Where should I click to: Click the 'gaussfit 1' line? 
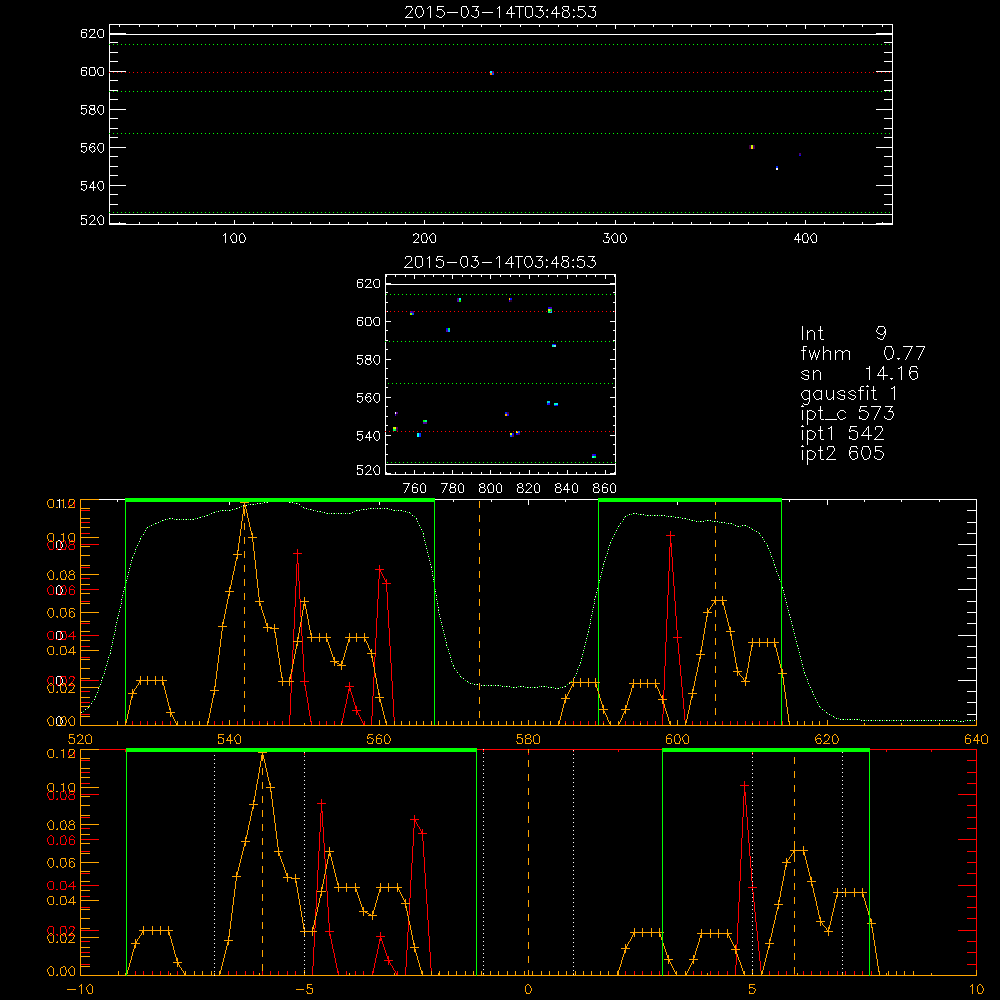849,393
